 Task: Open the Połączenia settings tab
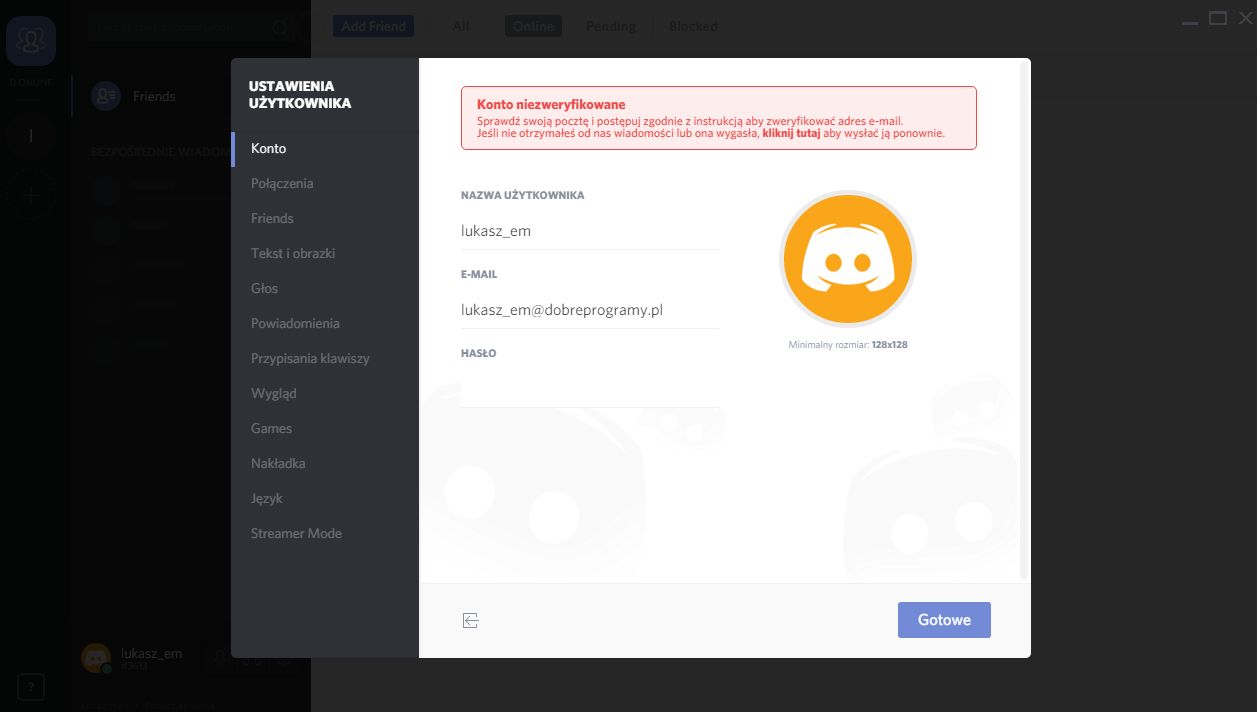point(325,183)
